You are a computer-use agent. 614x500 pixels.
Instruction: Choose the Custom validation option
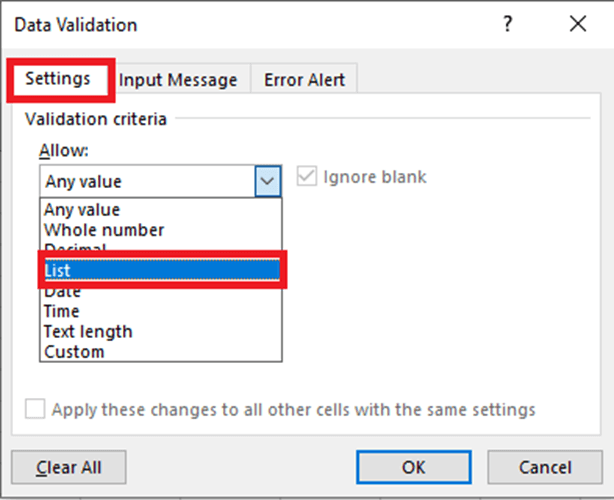click(x=74, y=352)
